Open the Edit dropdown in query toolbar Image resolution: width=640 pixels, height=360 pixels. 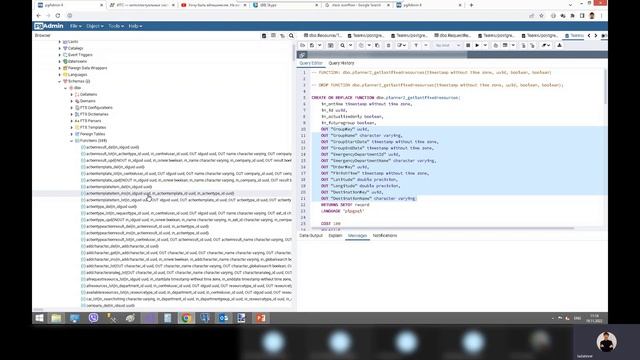(402, 45)
